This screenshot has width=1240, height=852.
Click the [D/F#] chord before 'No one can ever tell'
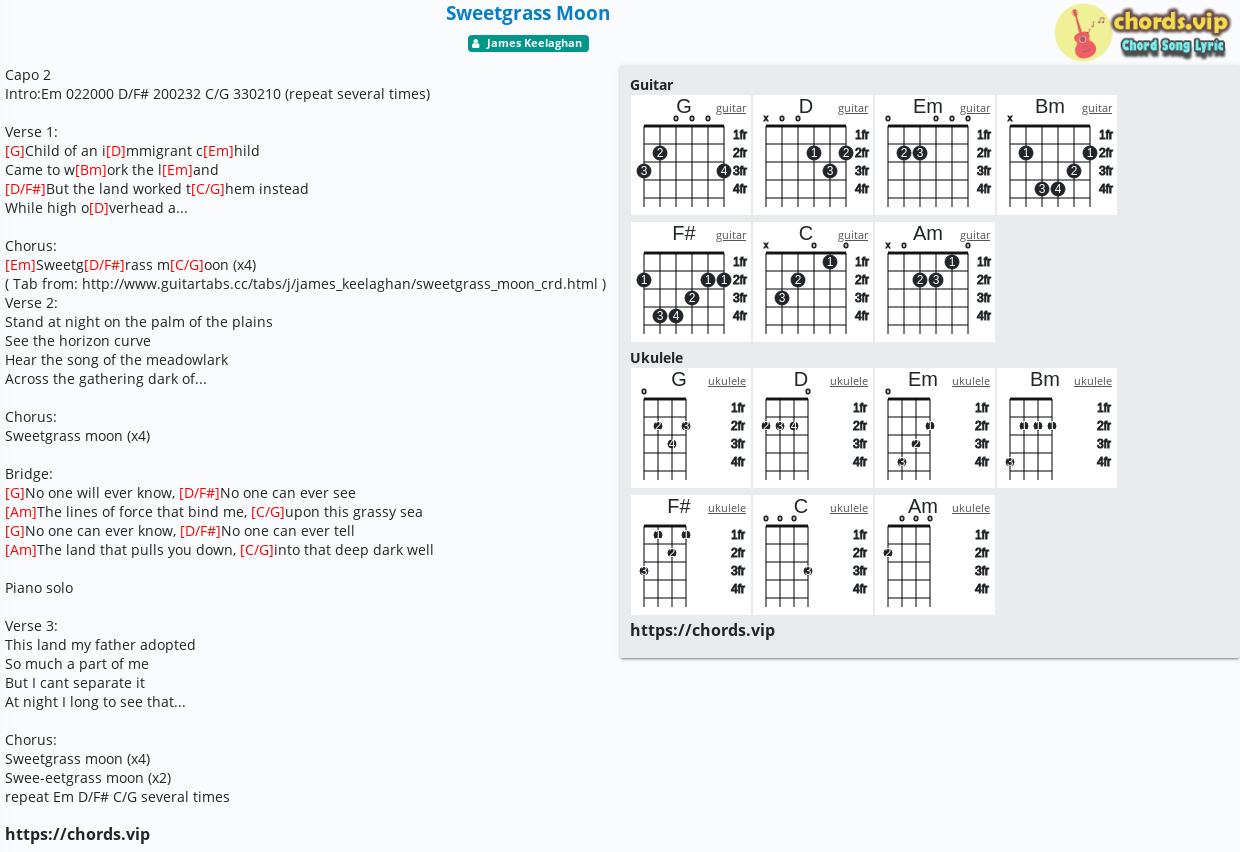coord(200,531)
